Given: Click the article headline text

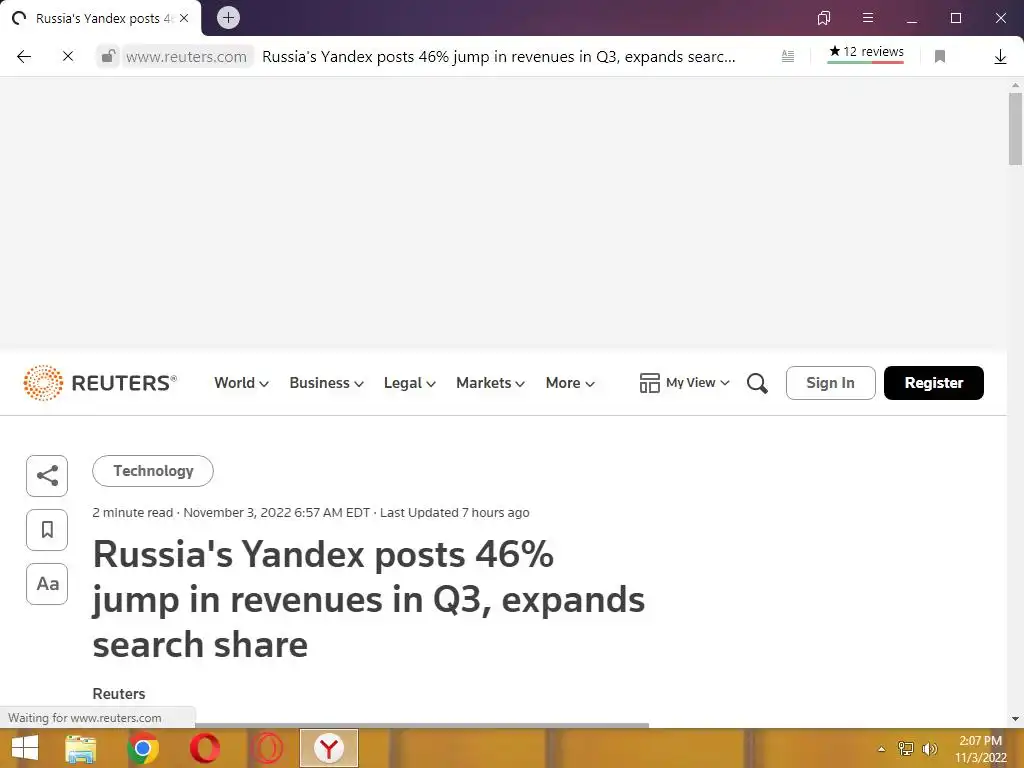Looking at the screenshot, I should pyautogui.click(x=368, y=600).
